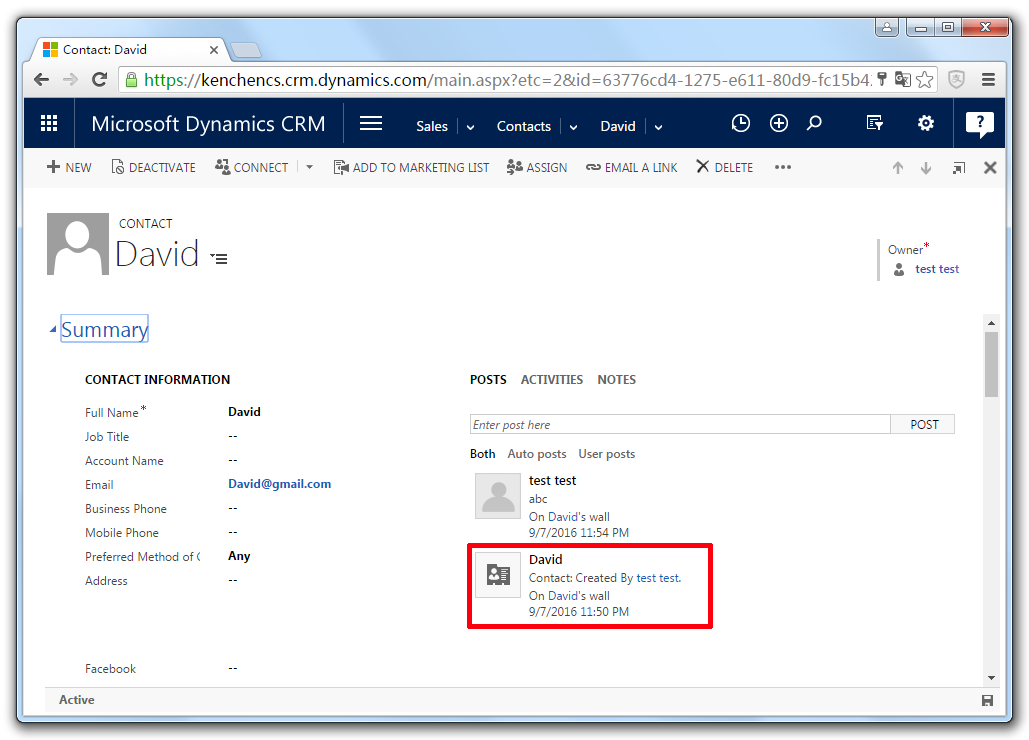Pop out the form in new window icon
Screen dimensions: 1029x740
(959, 168)
